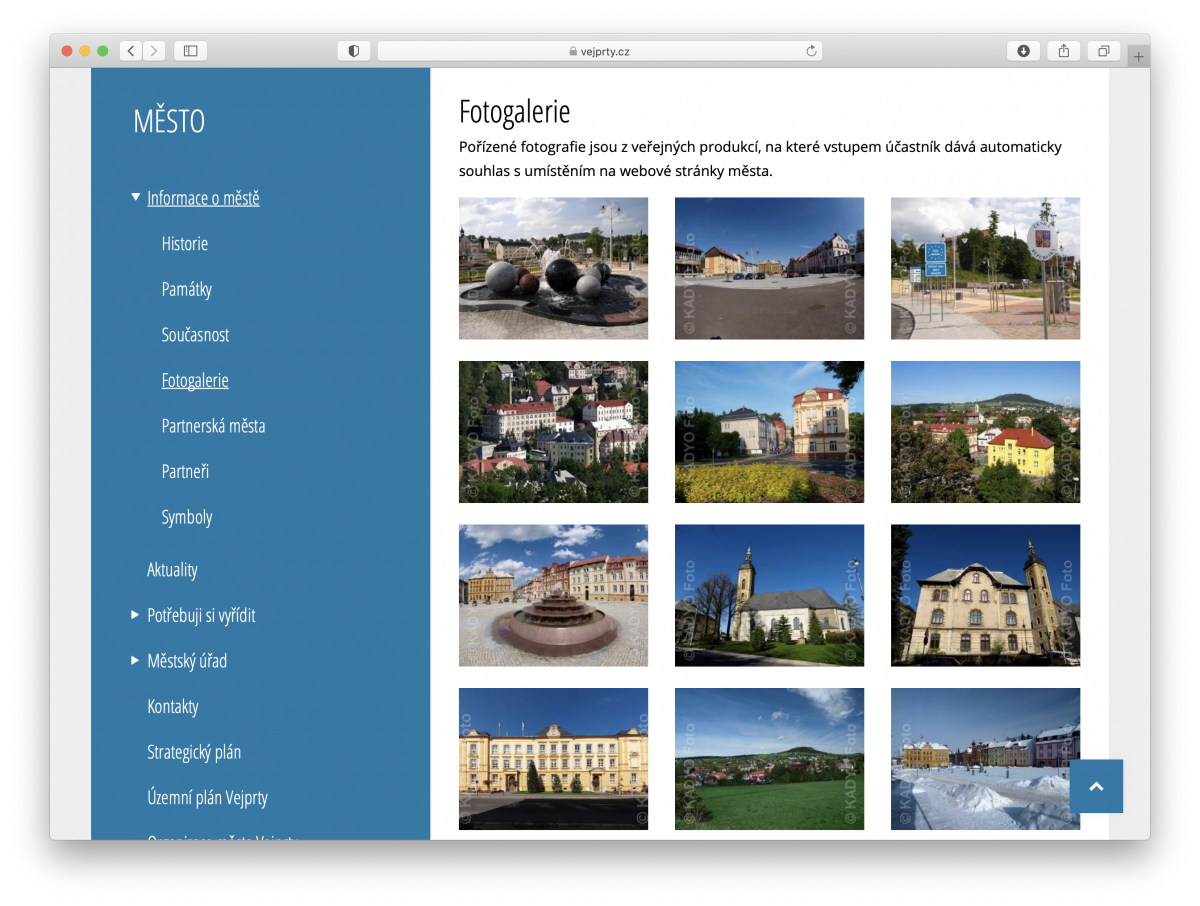Expand the Potřebuji si vyřídit submenu
Image resolution: width=1200 pixels, height=906 pixels.
click(x=136, y=615)
